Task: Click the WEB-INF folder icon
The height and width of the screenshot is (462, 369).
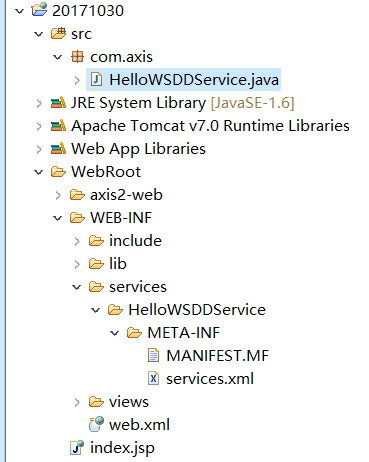Action: coord(77,218)
